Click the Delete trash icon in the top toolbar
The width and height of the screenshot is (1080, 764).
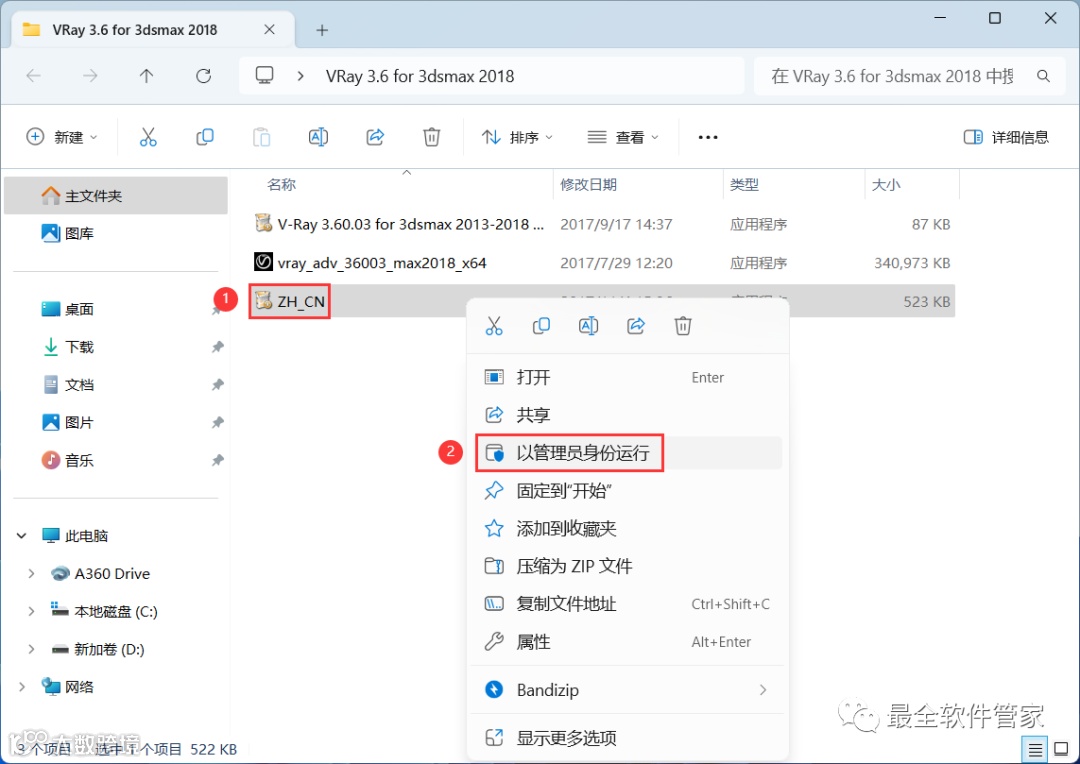tap(431, 137)
